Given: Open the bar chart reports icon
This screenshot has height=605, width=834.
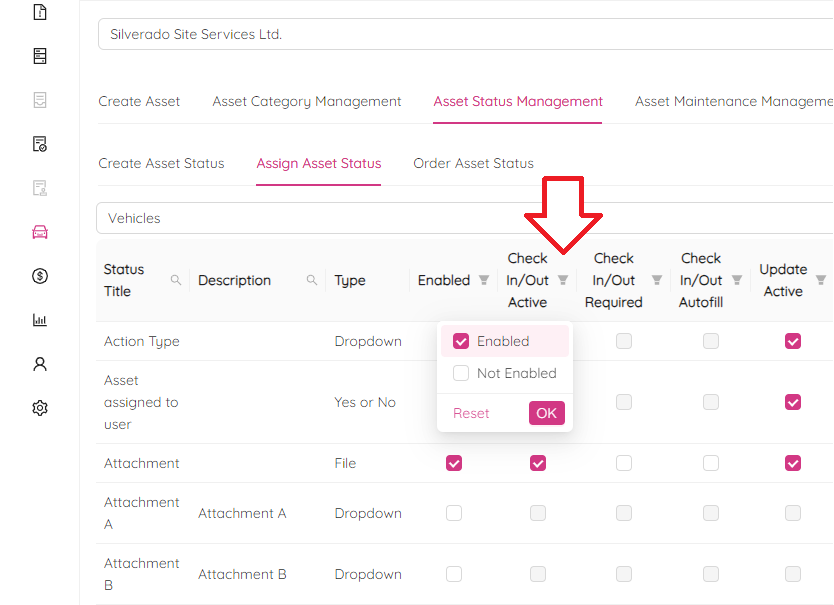Looking at the screenshot, I should (x=40, y=320).
